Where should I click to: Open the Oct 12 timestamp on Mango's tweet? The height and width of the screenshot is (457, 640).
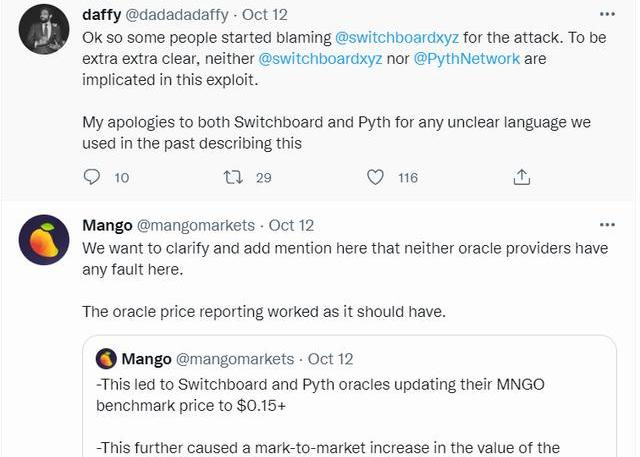click(291, 225)
